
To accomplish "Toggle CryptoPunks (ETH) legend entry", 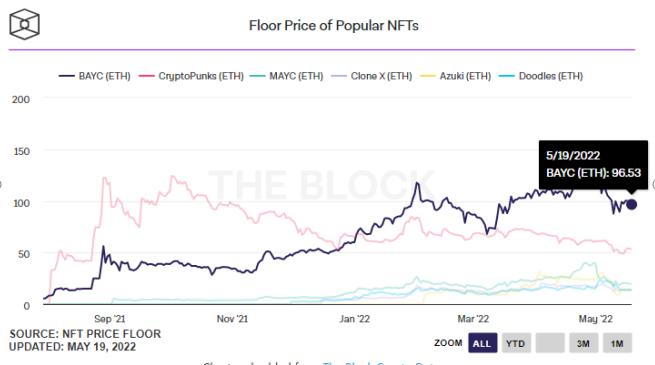I will coord(191,76).
